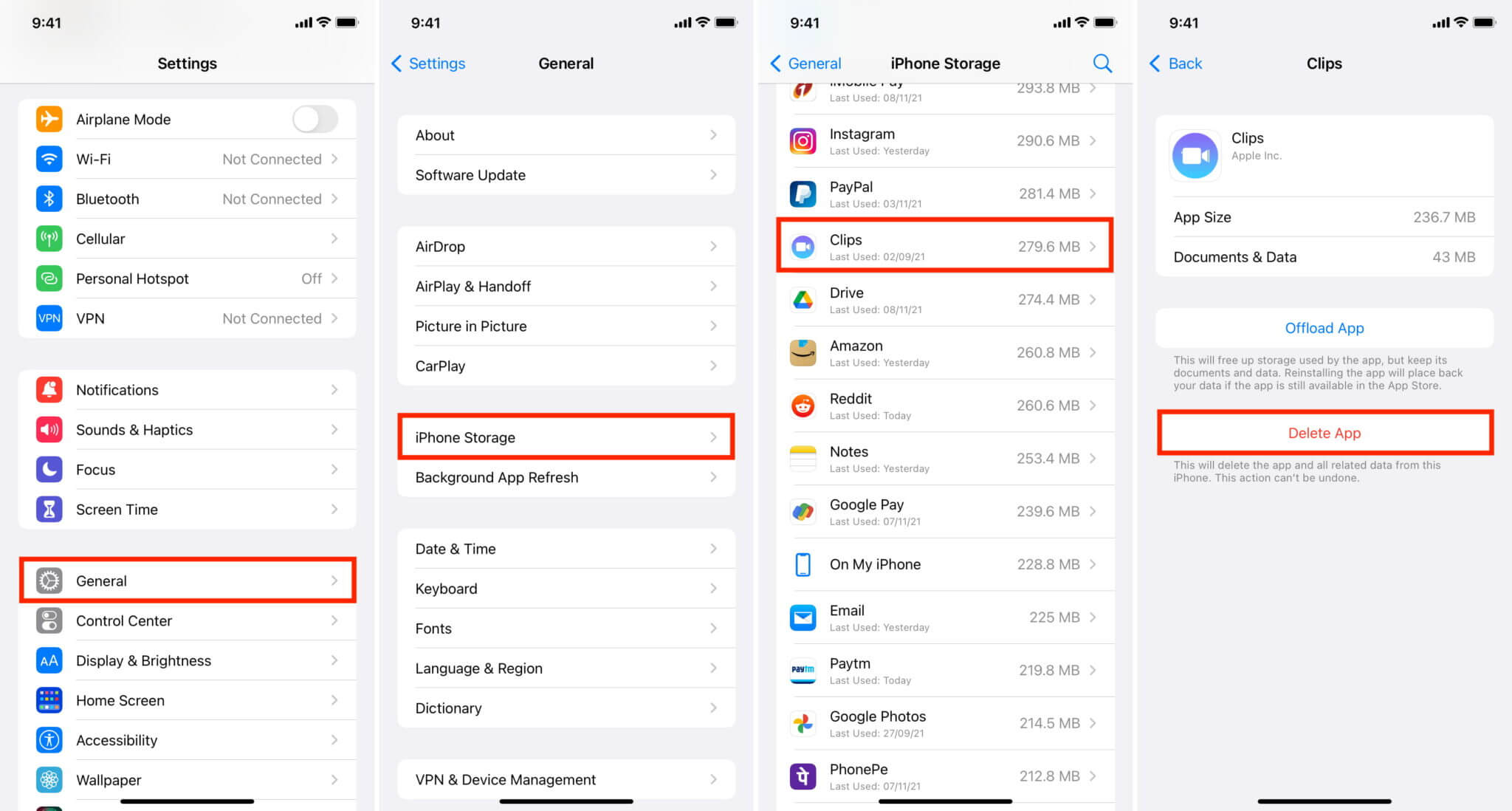The image size is (1512, 811).
Task: Tap the Airplane Mode icon
Action: pyautogui.click(x=51, y=119)
